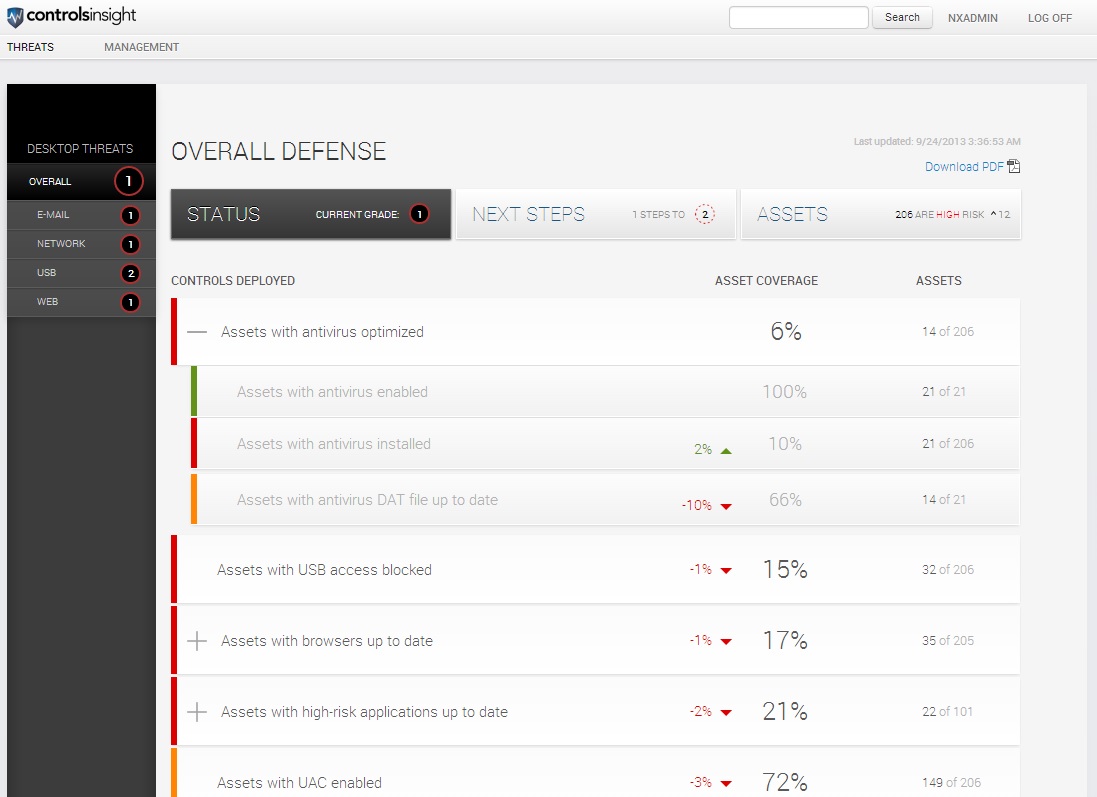This screenshot has height=797, width=1097.
Task: Click the grade badge beside OVERALL in sidebar
Action: click(x=129, y=182)
